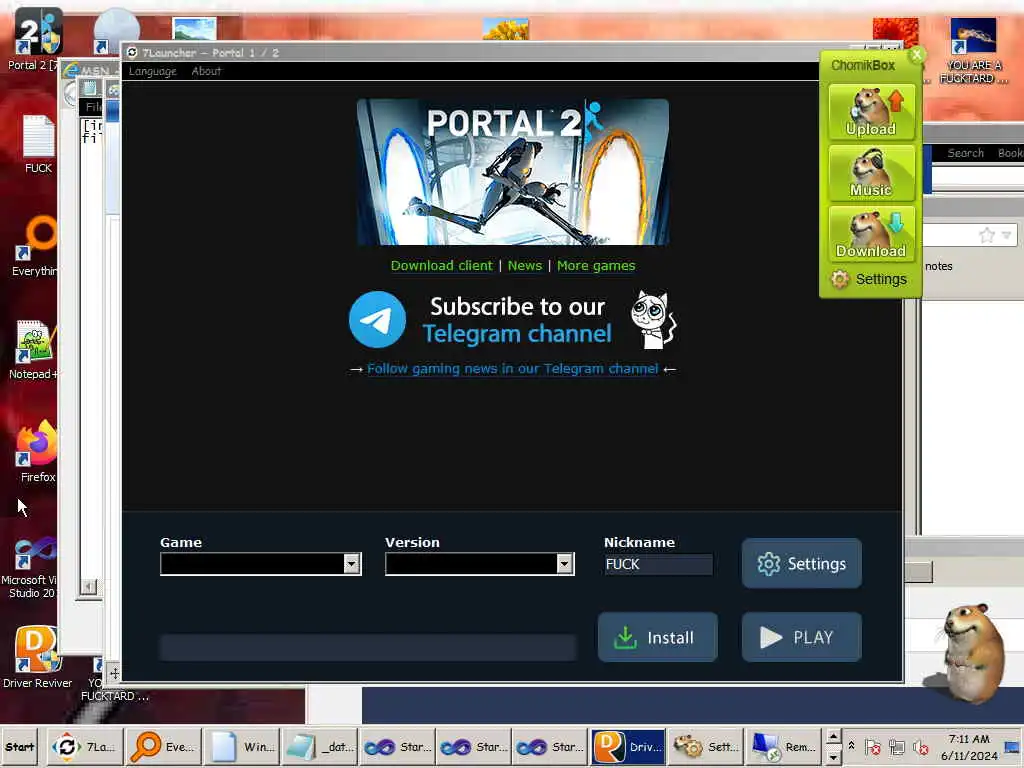The height and width of the screenshot is (768, 1024).
Task: Click the Start button
Action: click(x=20, y=747)
